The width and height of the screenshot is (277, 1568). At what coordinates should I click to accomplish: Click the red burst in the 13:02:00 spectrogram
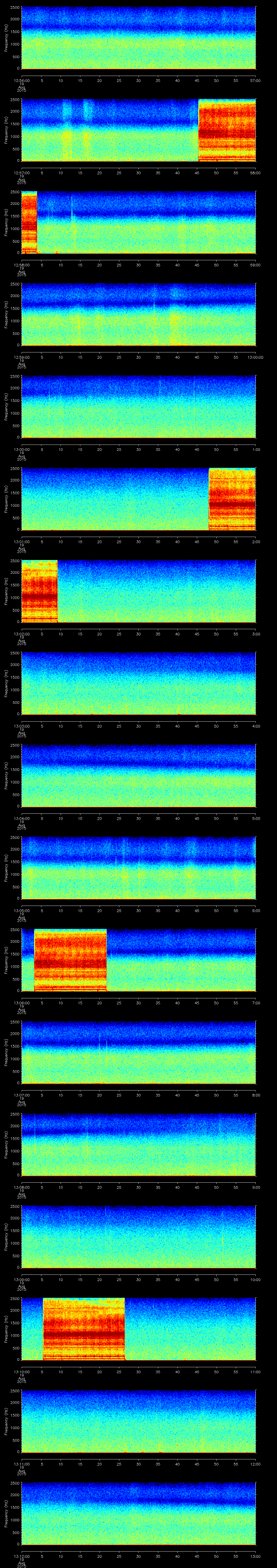click(x=39, y=591)
